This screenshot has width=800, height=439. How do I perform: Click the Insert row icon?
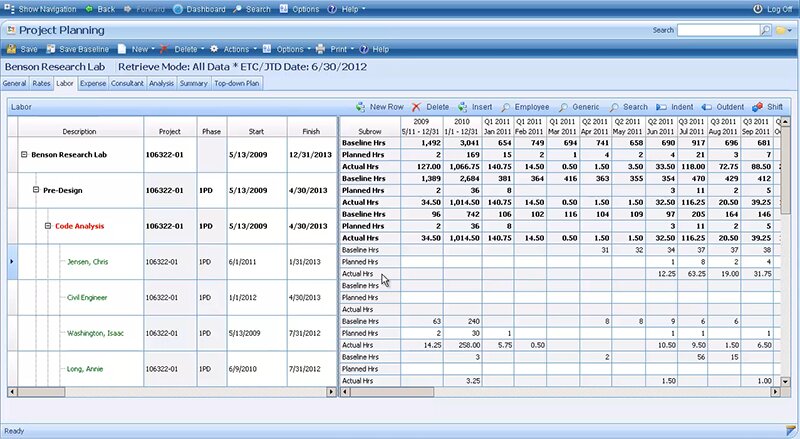[x=462, y=106]
